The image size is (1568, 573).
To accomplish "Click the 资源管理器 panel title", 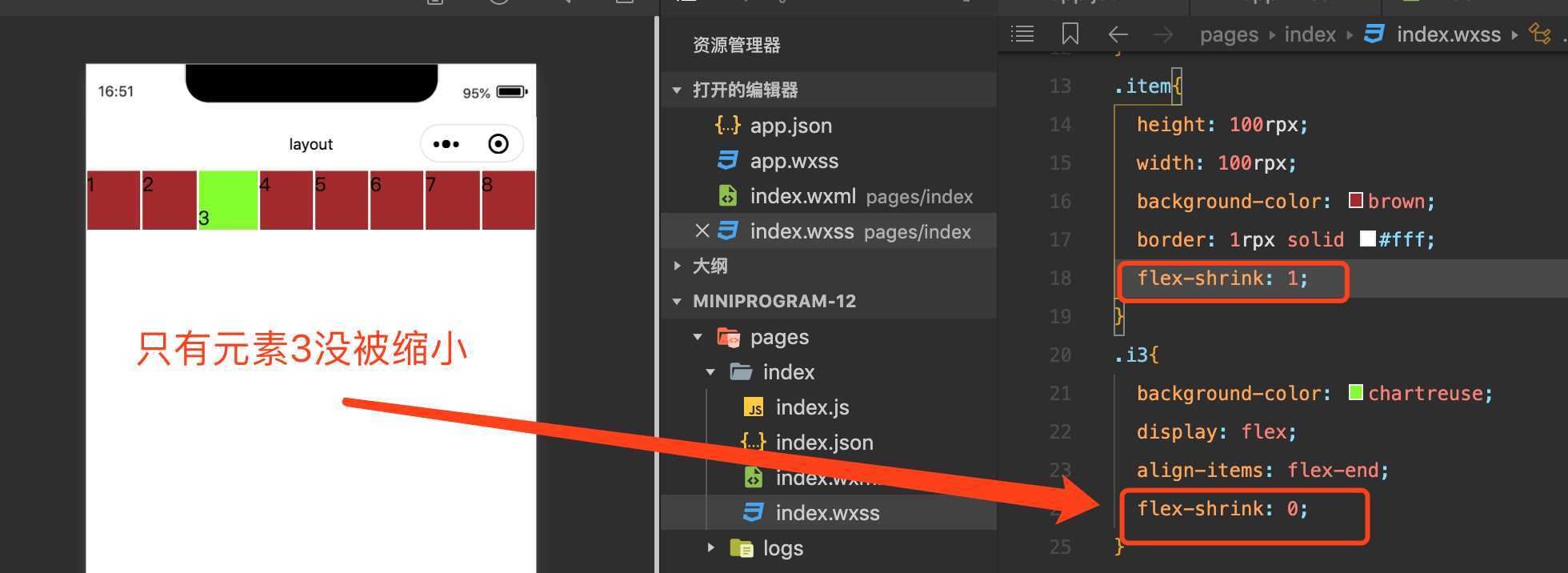I will 736,46.
